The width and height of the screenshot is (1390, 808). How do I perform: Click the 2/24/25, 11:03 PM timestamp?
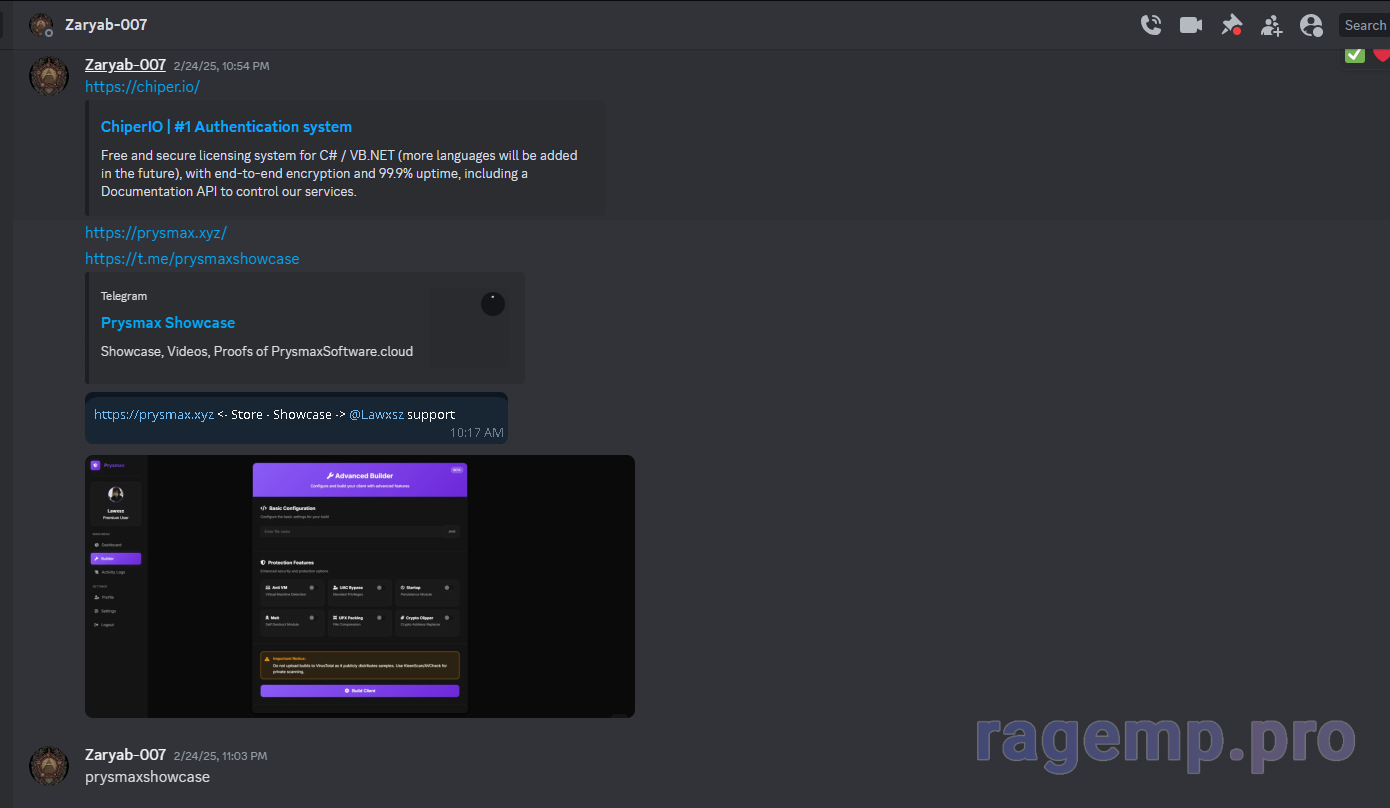point(220,756)
